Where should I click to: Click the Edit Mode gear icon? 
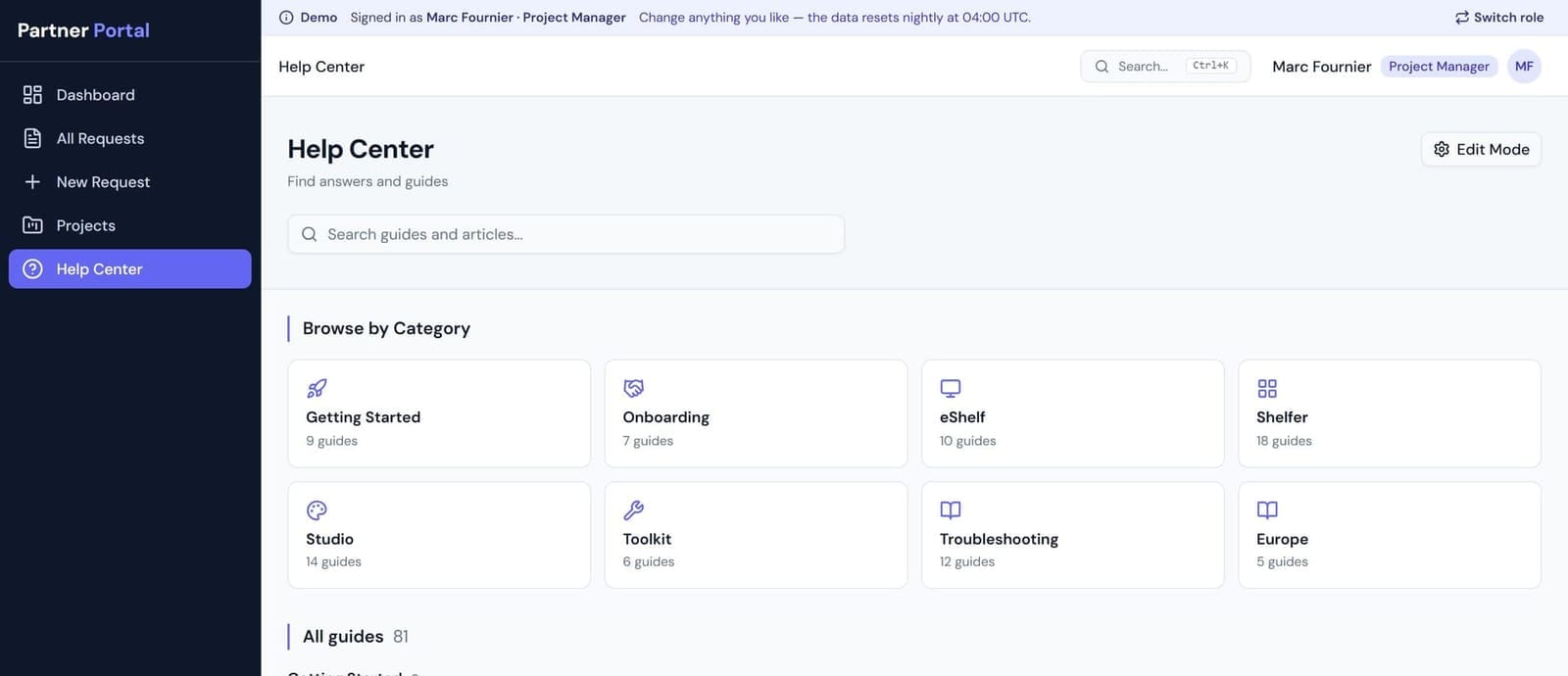coord(1442,149)
